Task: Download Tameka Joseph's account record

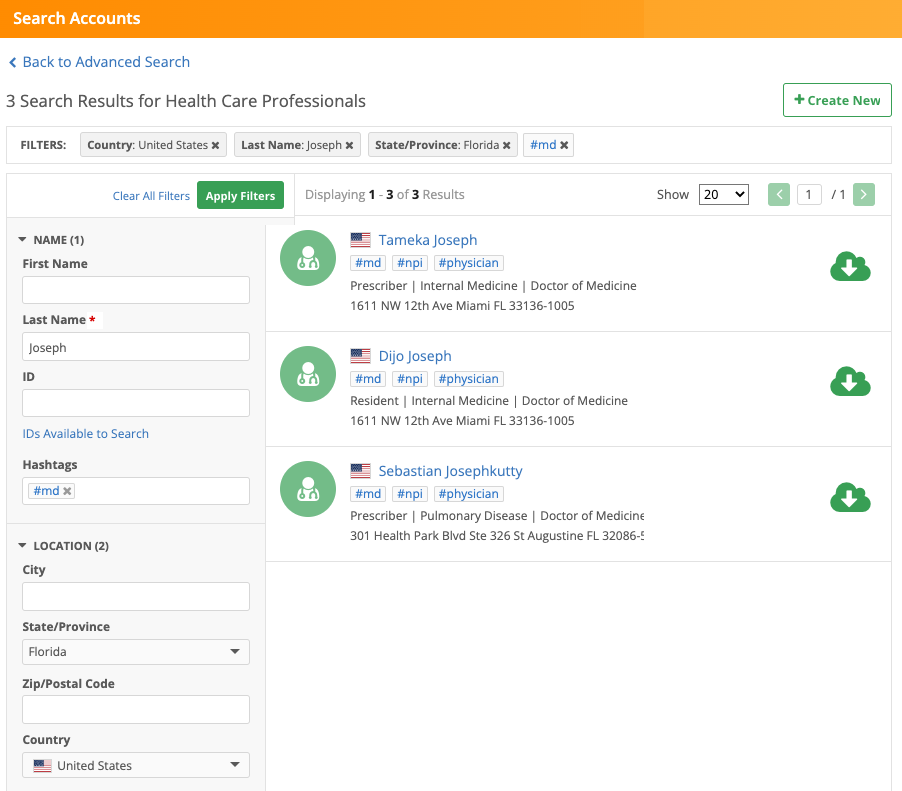Action: 850,267
